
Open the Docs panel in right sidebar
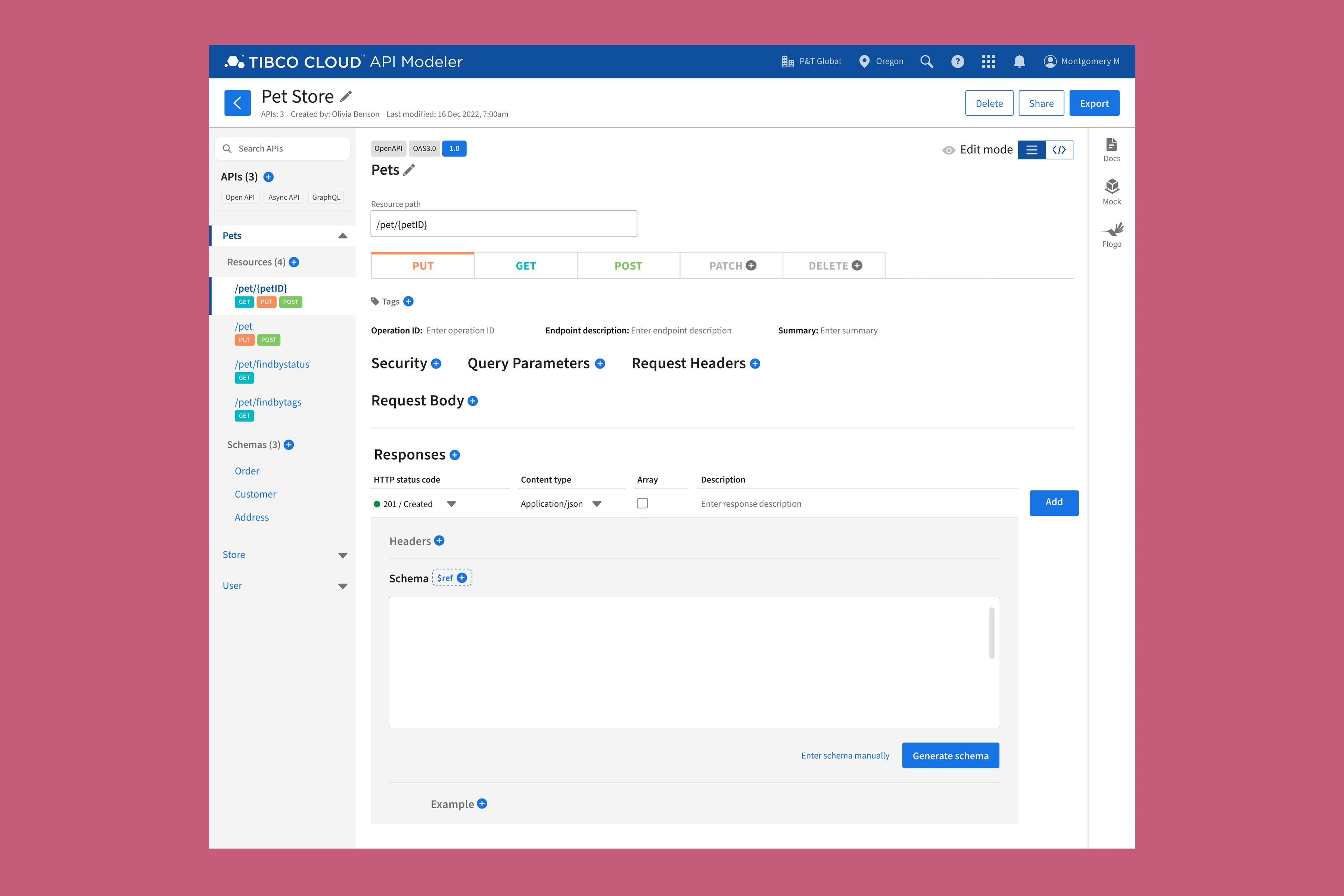(x=1111, y=149)
